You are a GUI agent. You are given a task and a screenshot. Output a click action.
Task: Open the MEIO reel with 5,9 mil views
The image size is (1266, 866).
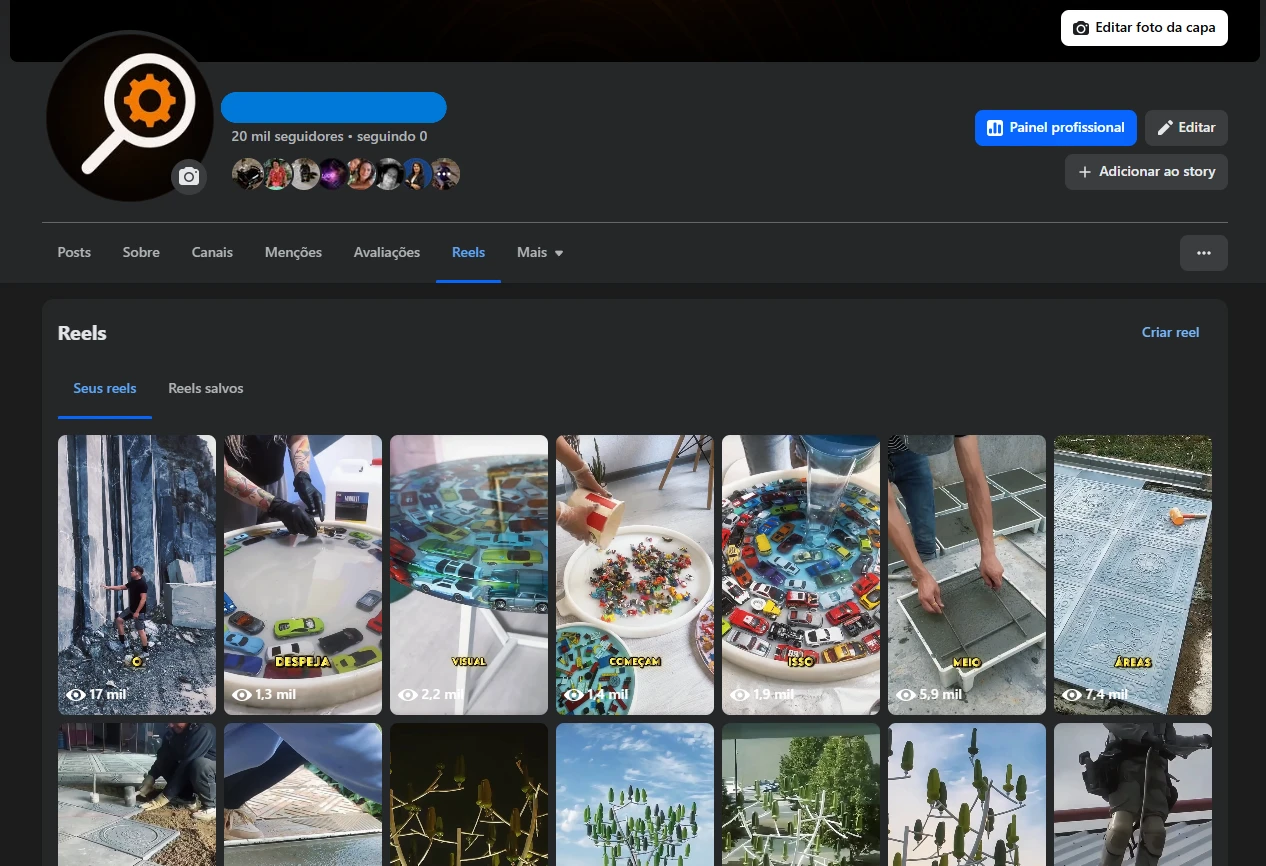click(966, 574)
